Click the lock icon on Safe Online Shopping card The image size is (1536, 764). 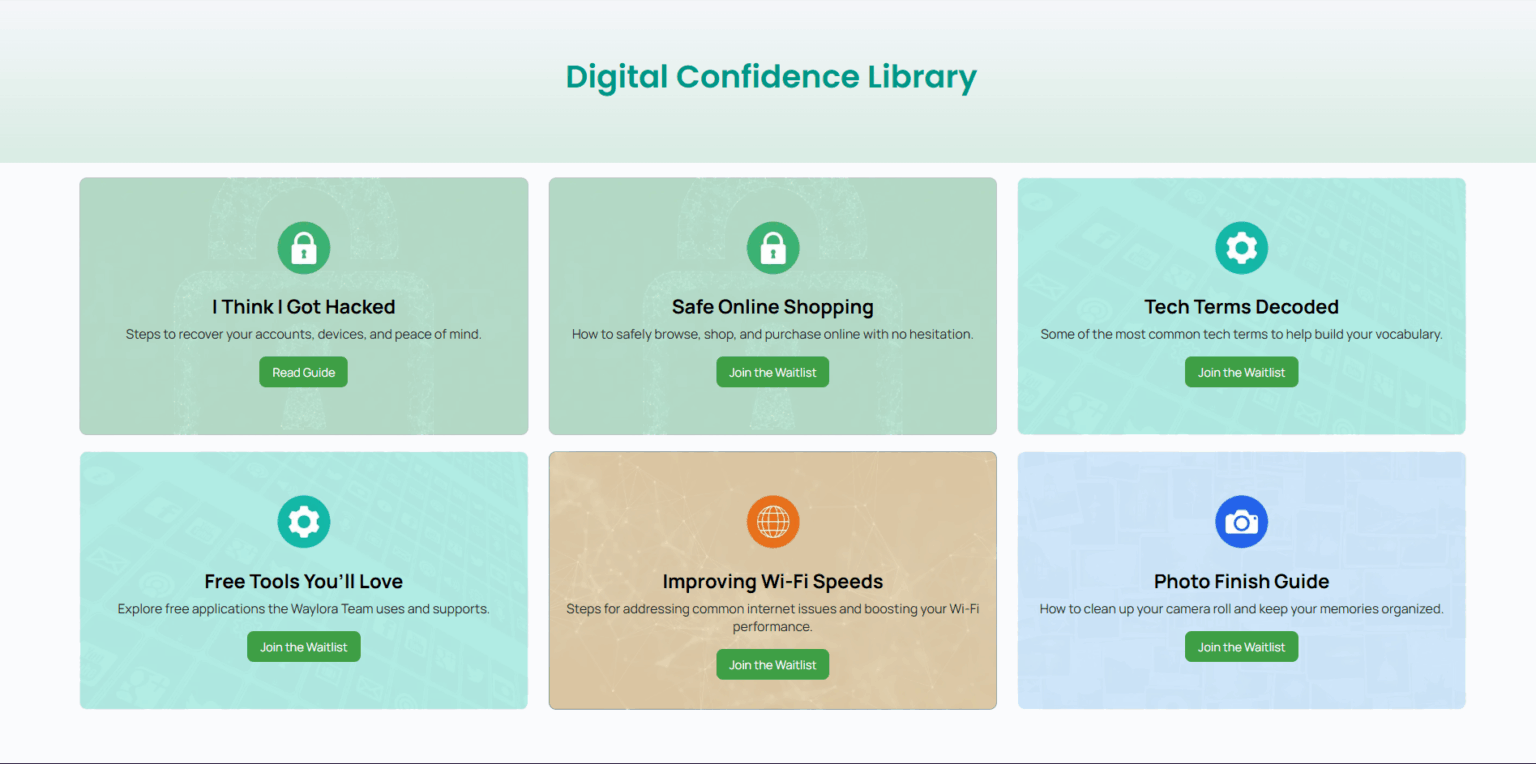(x=772, y=248)
